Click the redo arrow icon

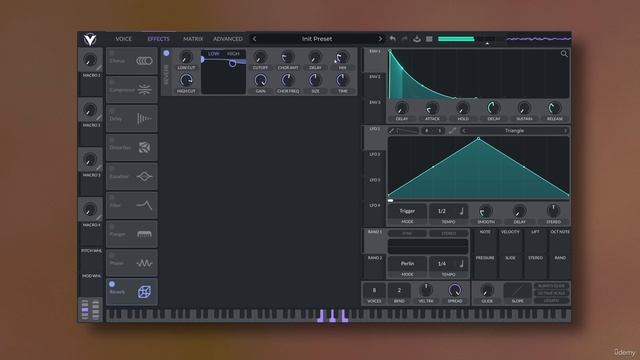[404, 39]
